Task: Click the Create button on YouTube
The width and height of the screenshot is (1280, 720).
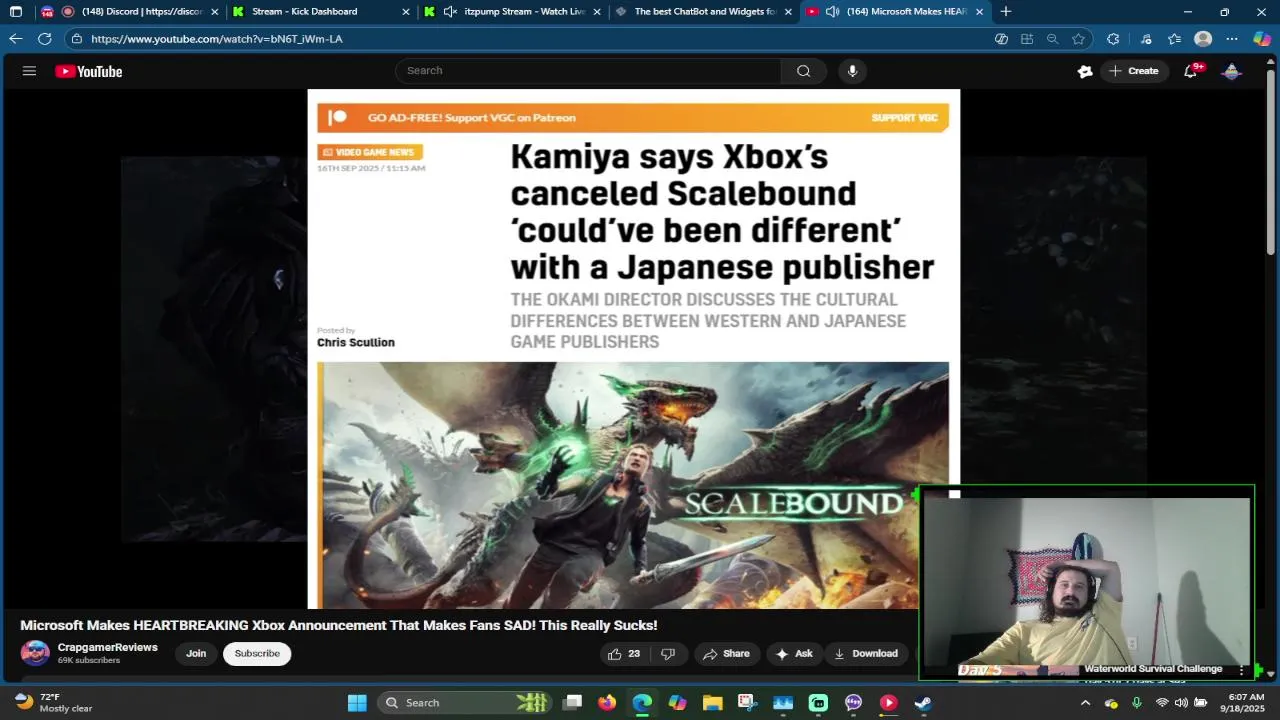Action: pyautogui.click(x=1134, y=71)
